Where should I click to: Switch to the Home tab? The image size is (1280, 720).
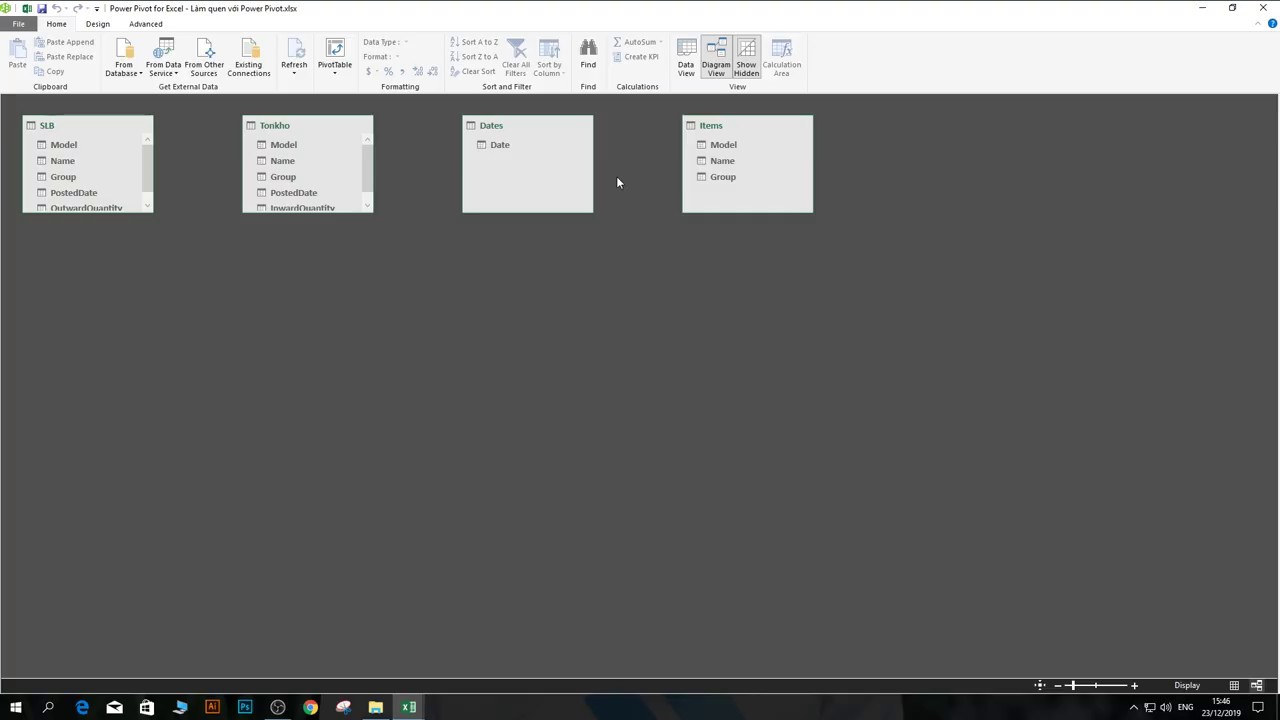tap(56, 24)
